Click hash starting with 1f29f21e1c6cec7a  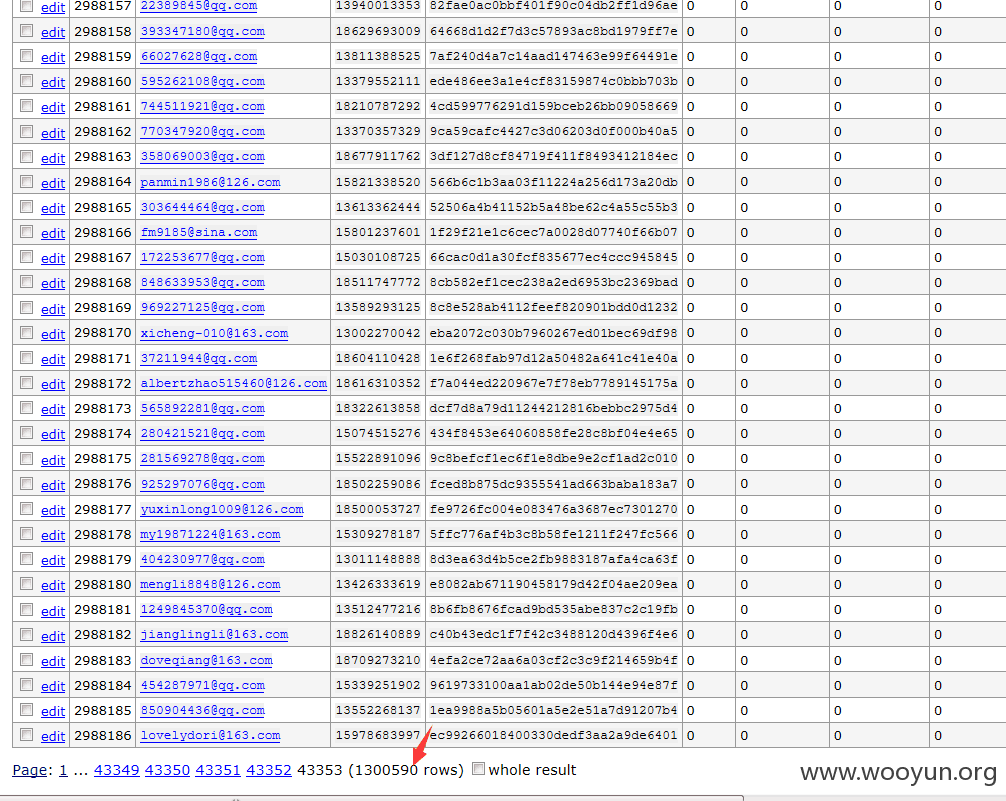click(x=554, y=232)
